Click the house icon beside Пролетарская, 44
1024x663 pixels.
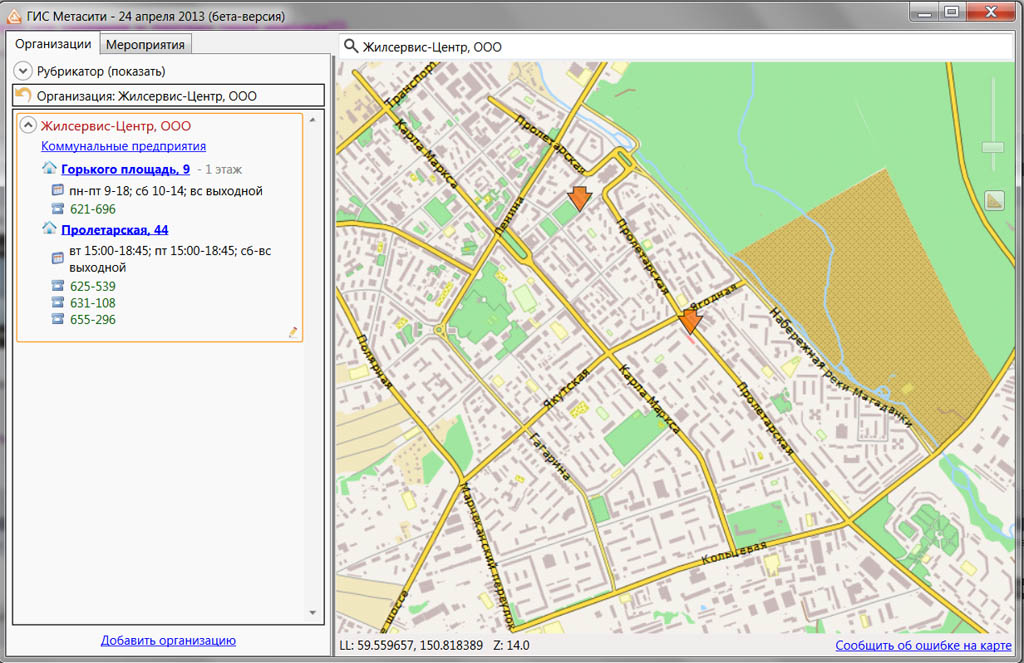tap(49, 229)
